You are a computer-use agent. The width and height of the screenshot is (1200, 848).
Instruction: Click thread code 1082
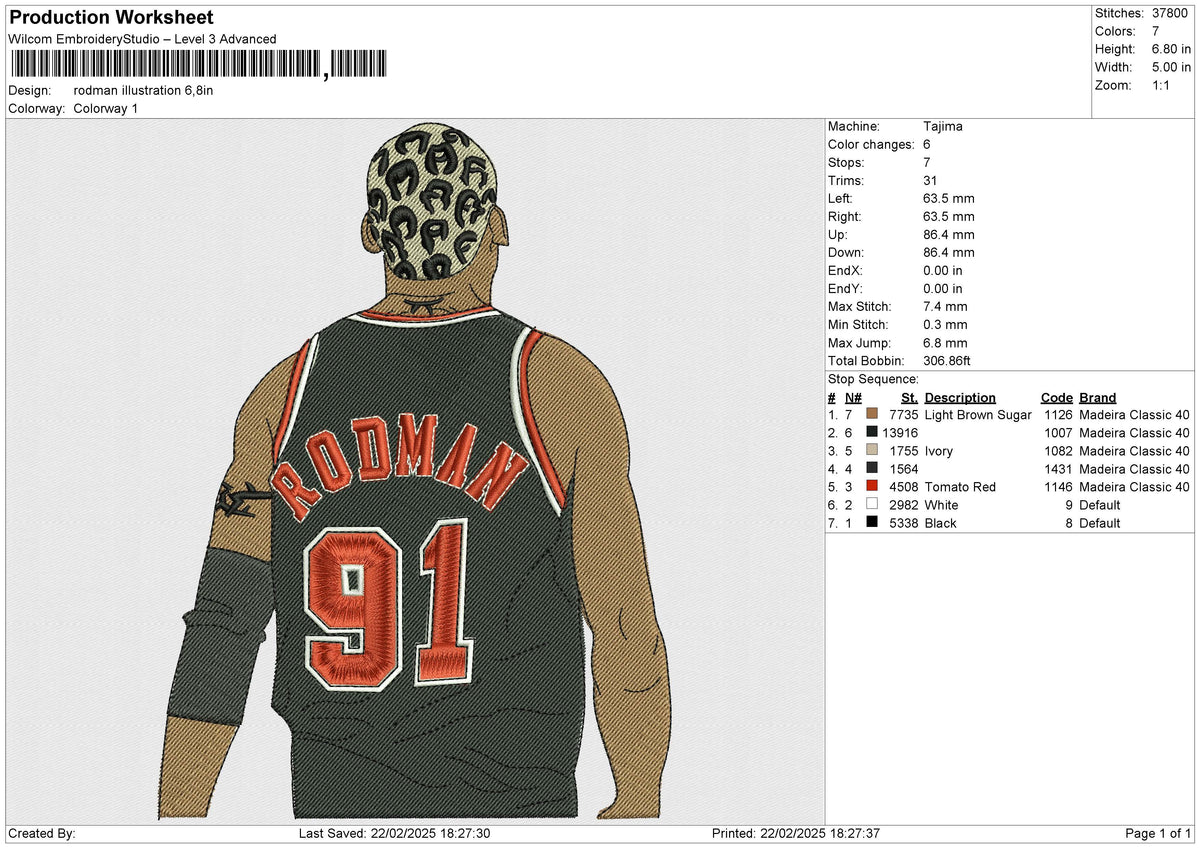[x=1058, y=451]
